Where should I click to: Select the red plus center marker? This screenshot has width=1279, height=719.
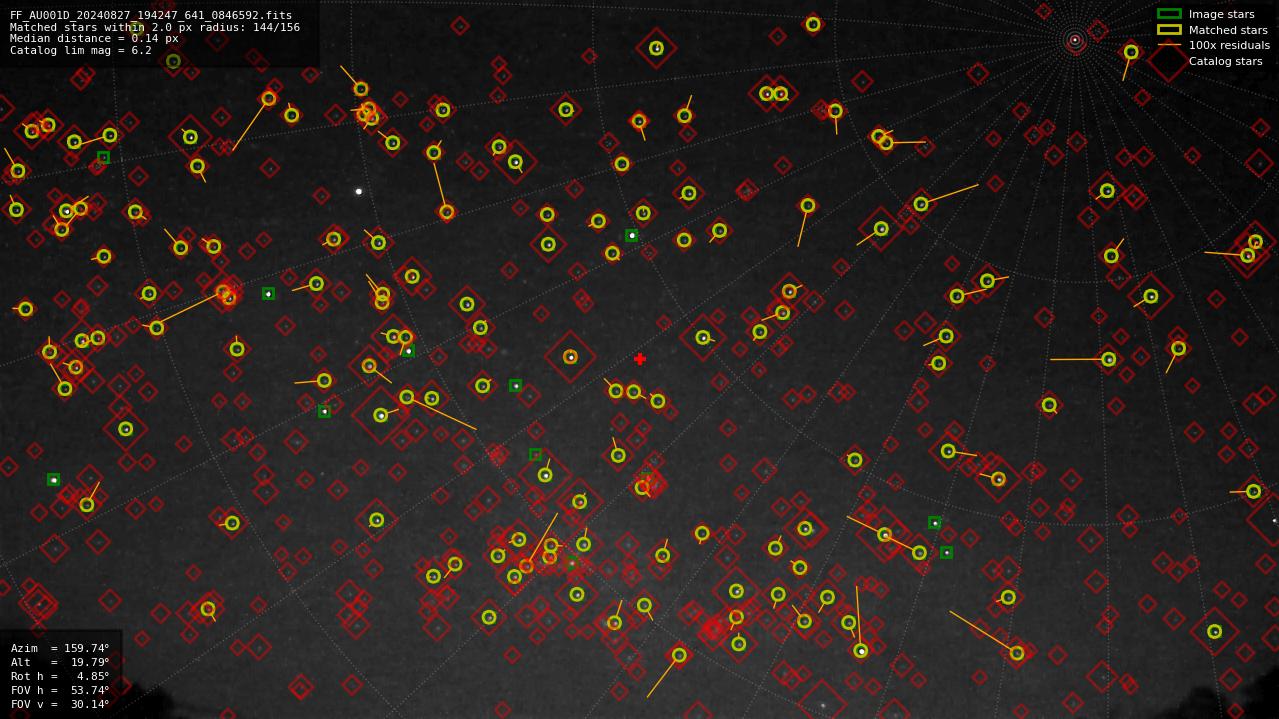point(640,359)
